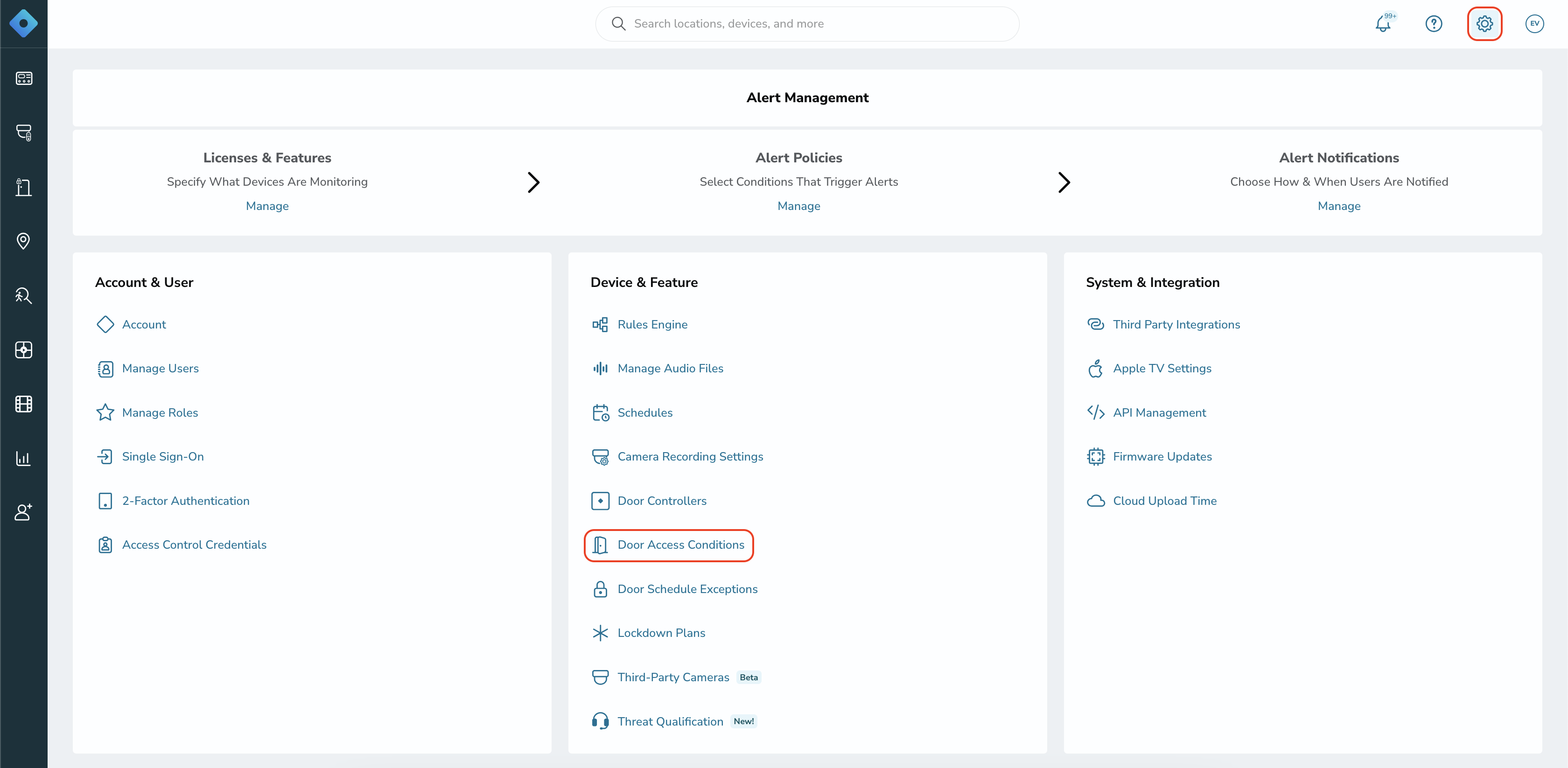Click the System & Integration heading

(1152, 282)
